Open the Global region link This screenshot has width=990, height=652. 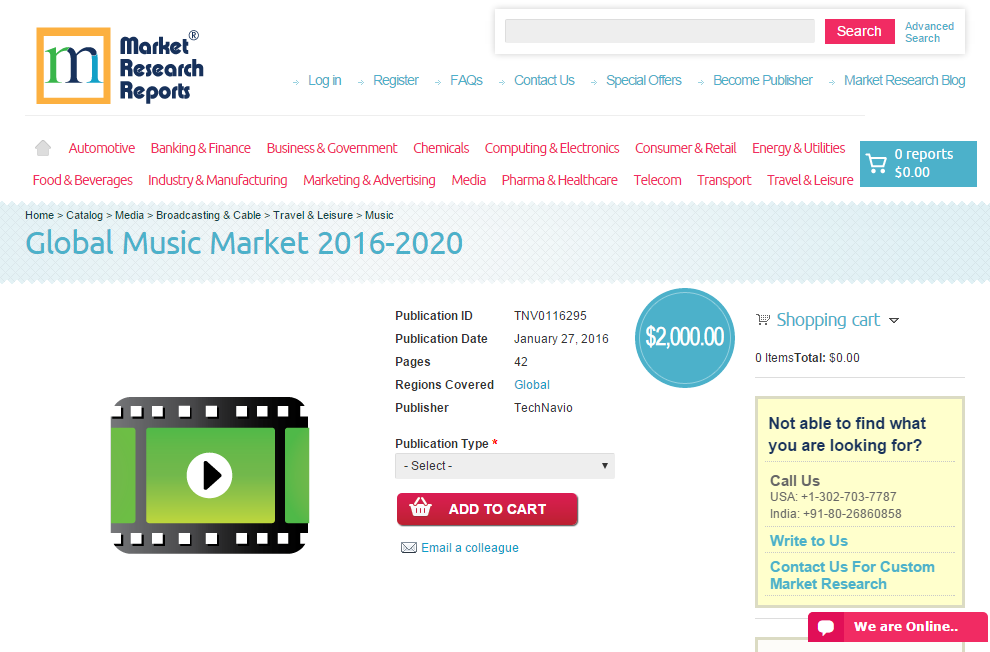532,385
